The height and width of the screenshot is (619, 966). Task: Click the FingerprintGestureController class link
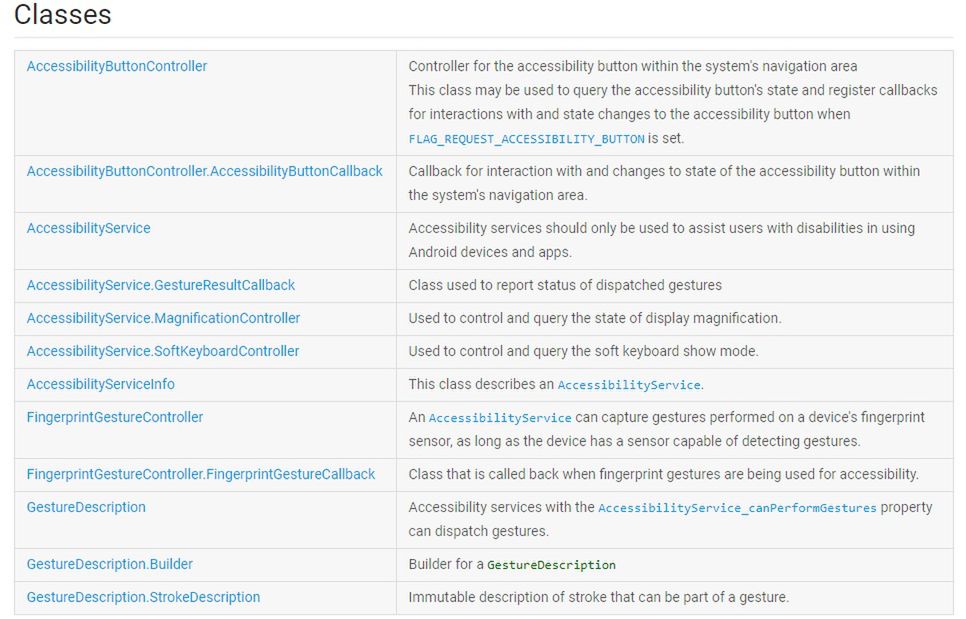[115, 417]
